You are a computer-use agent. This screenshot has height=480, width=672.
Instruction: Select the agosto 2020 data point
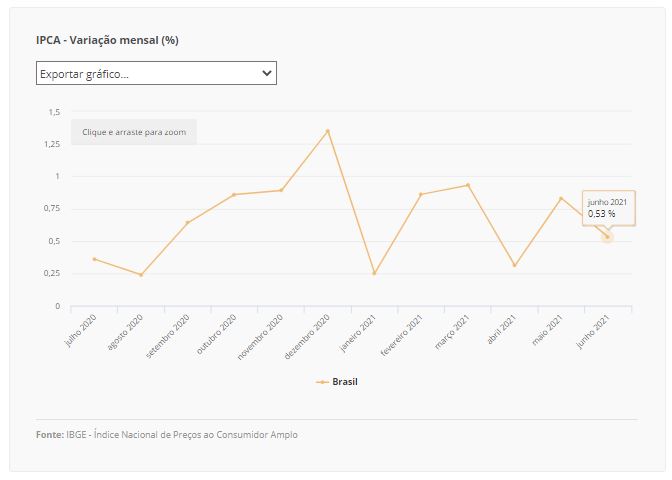click(141, 275)
